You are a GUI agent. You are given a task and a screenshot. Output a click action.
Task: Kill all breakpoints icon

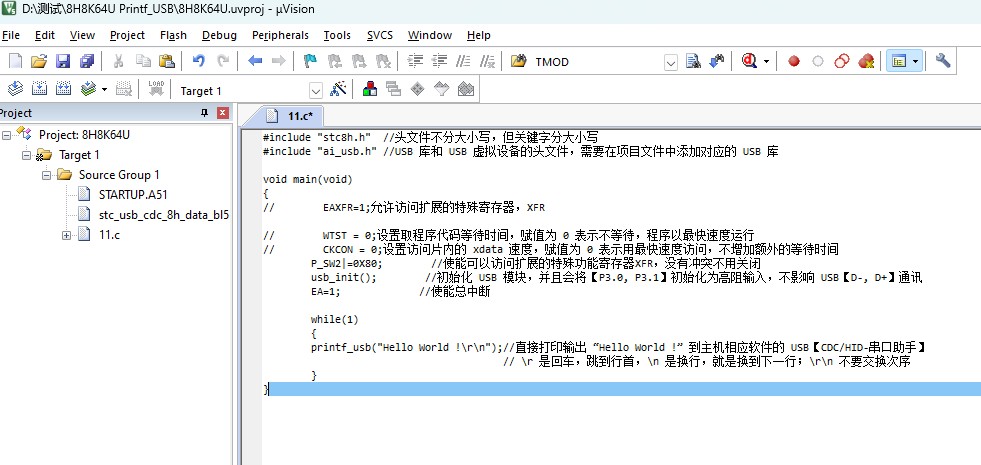click(x=866, y=61)
